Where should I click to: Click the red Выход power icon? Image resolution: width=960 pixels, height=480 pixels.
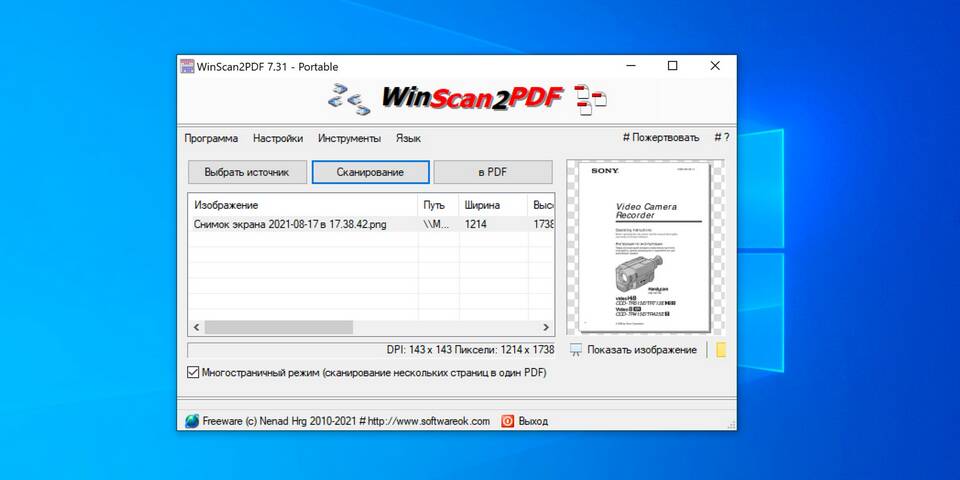point(508,421)
